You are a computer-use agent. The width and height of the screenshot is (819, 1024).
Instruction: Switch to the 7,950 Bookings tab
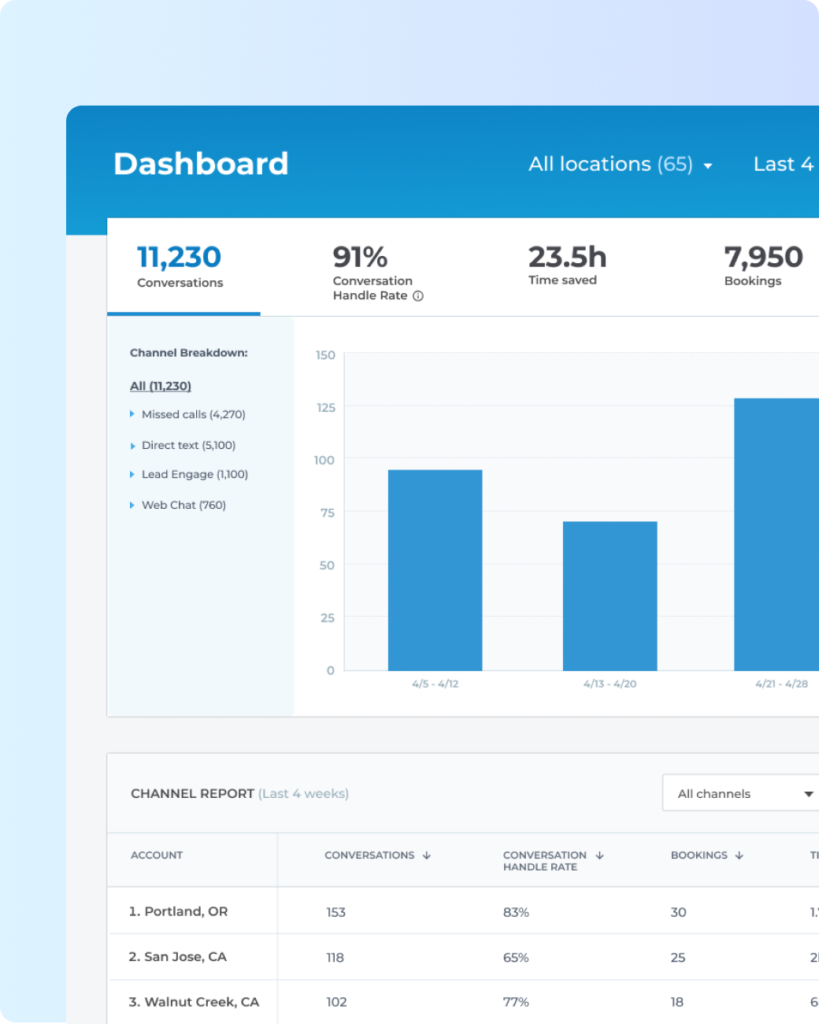point(763,265)
